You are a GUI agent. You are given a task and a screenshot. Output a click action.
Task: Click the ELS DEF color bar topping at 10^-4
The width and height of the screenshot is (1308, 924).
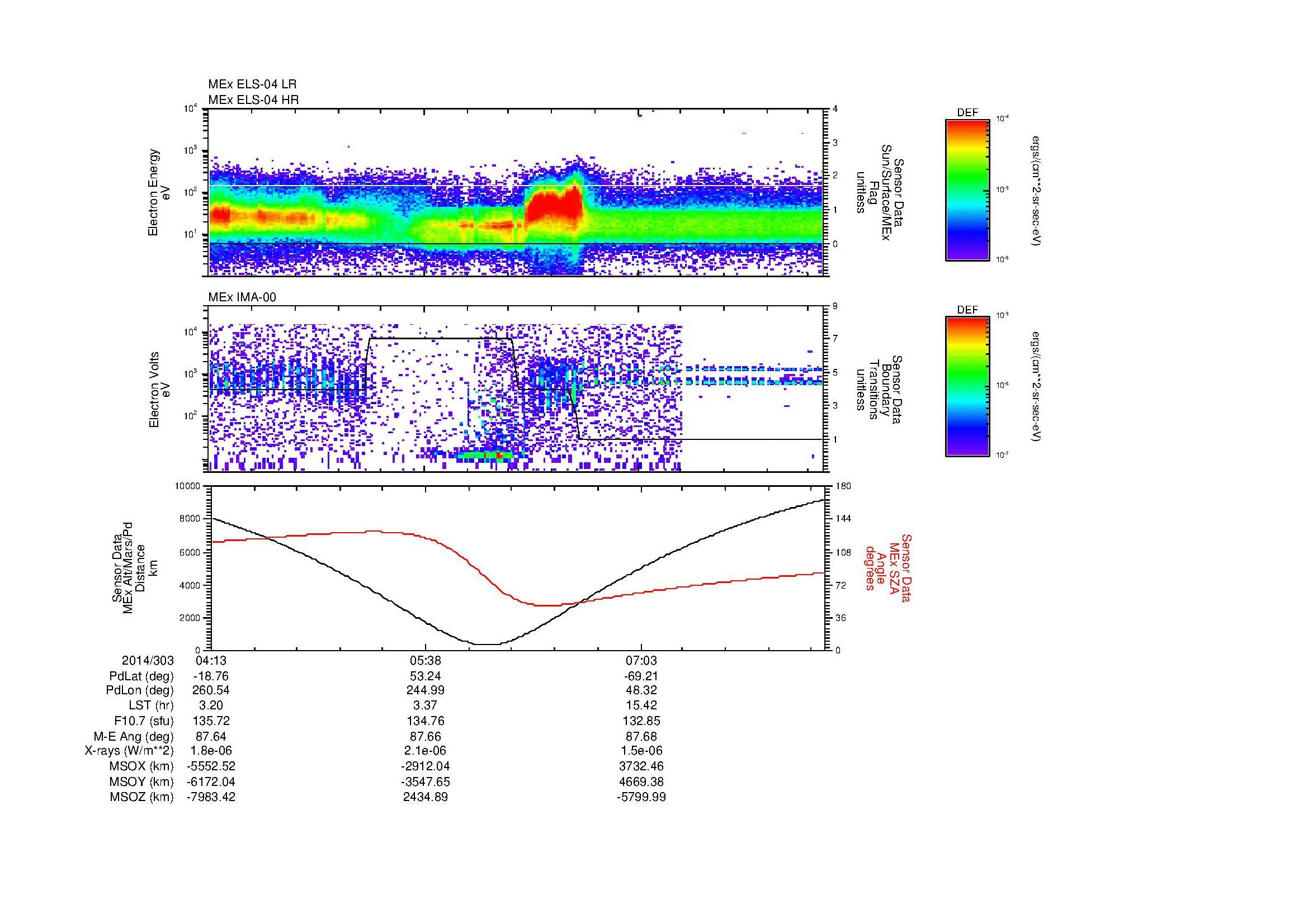pyautogui.click(x=967, y=189)
